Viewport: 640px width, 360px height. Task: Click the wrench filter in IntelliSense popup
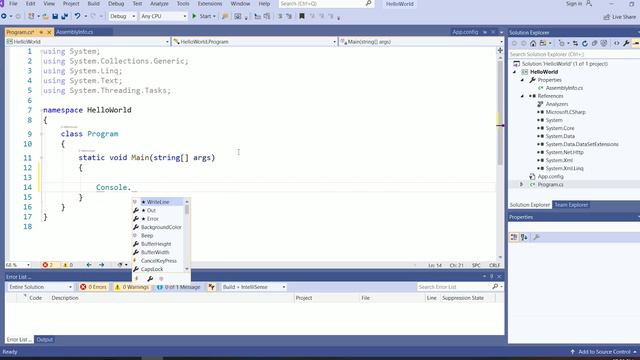coord(150,279)
